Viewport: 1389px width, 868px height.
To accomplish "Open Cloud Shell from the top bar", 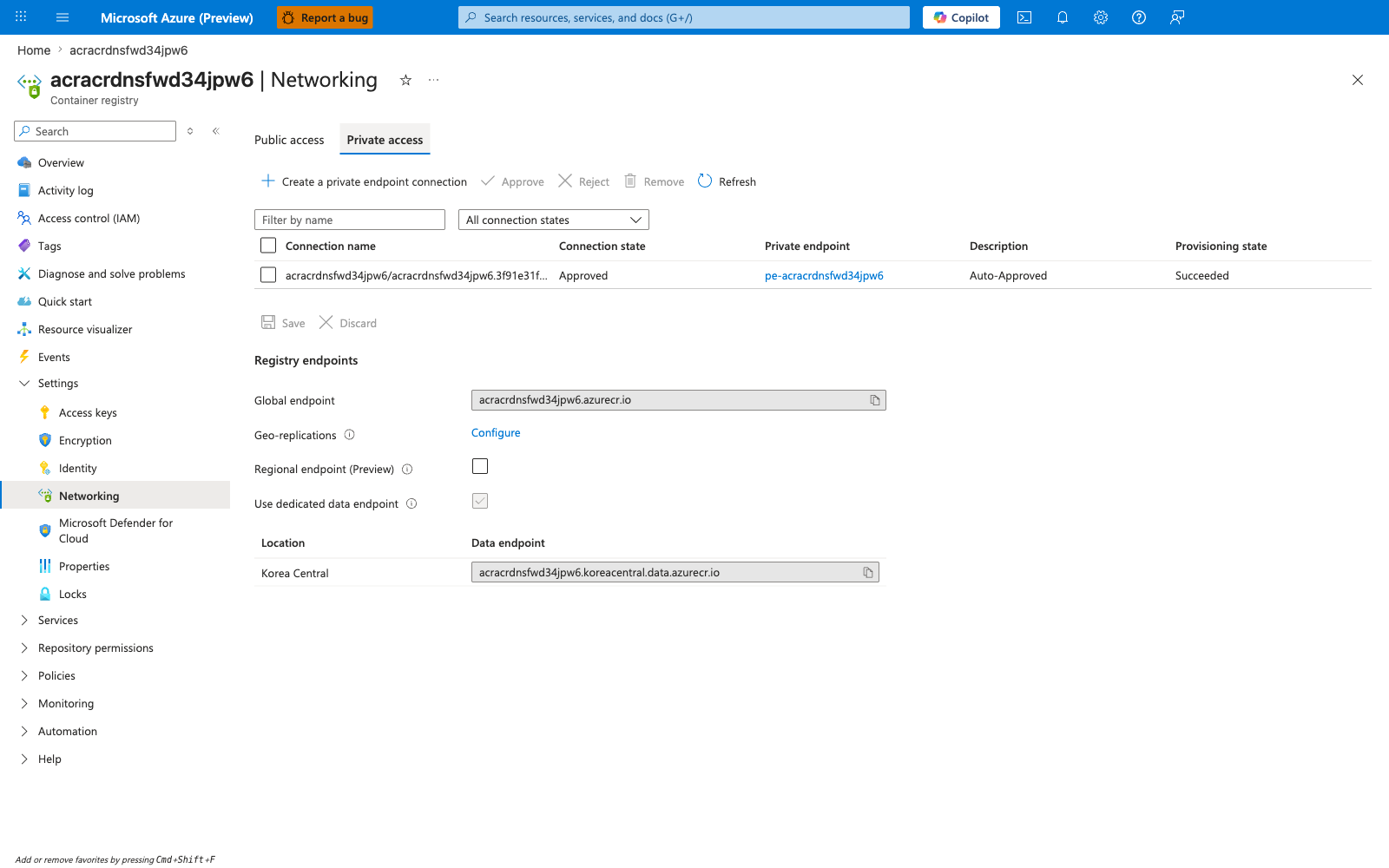I will (x=1024, y=17).
